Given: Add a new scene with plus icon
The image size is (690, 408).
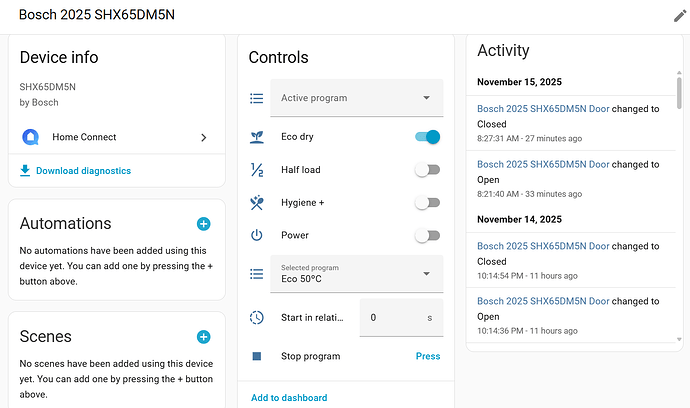Looking at the screenshot, I should click(203, 337).
